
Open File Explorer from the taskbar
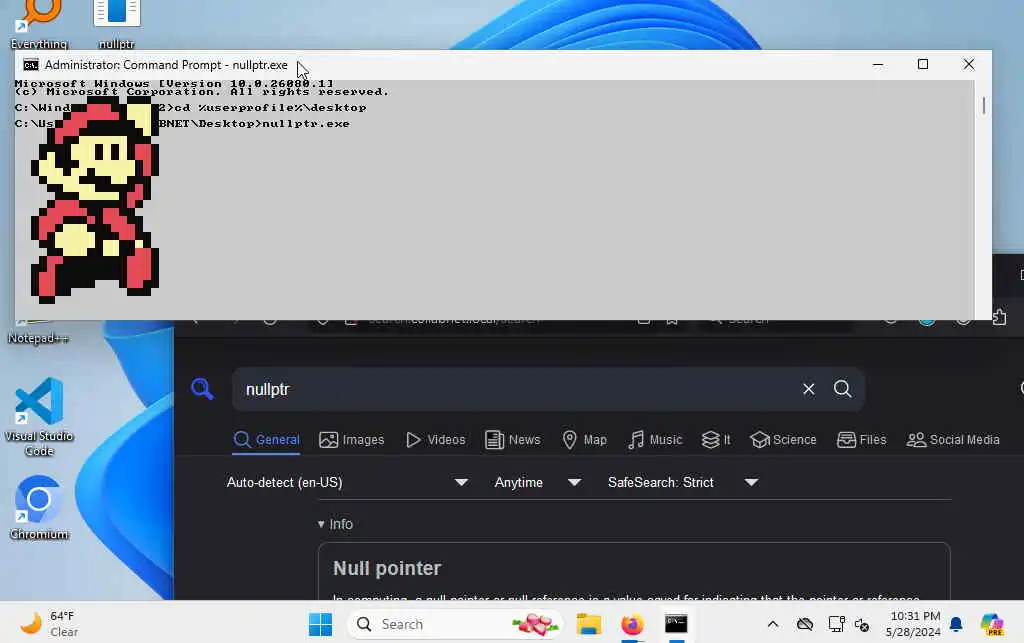[x=588, y=625]
